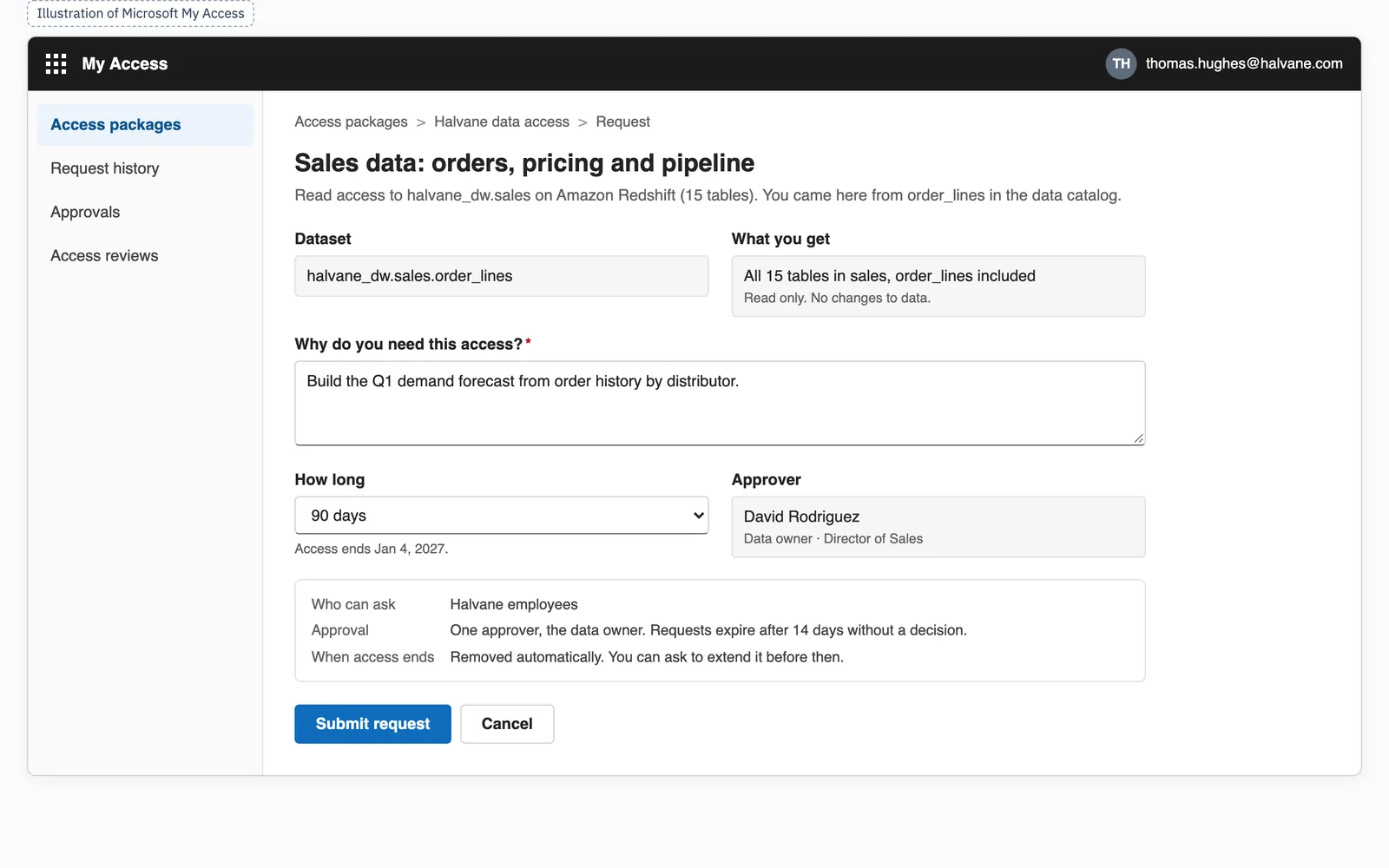Click the My Access app title
1389x868 pixels.
pyautogui.click(x=125, y=63)
